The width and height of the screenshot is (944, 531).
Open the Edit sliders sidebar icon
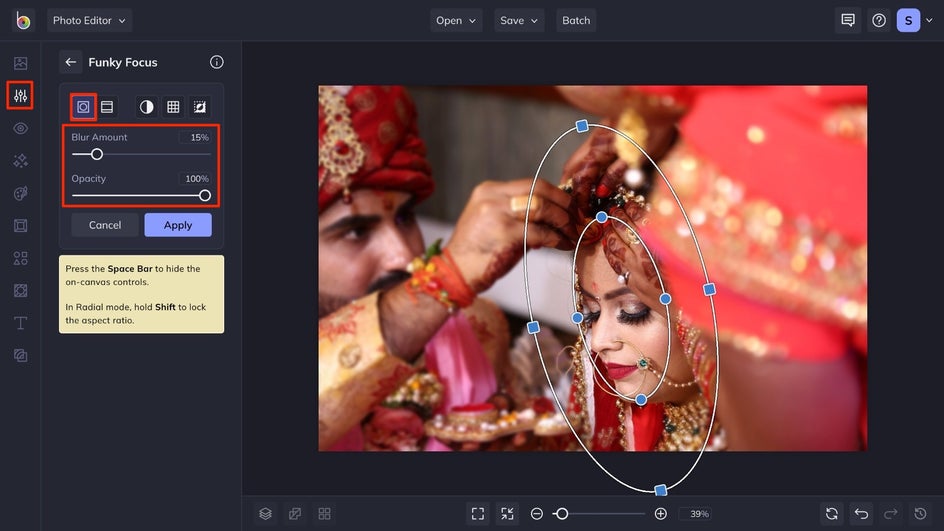[20, 96]
